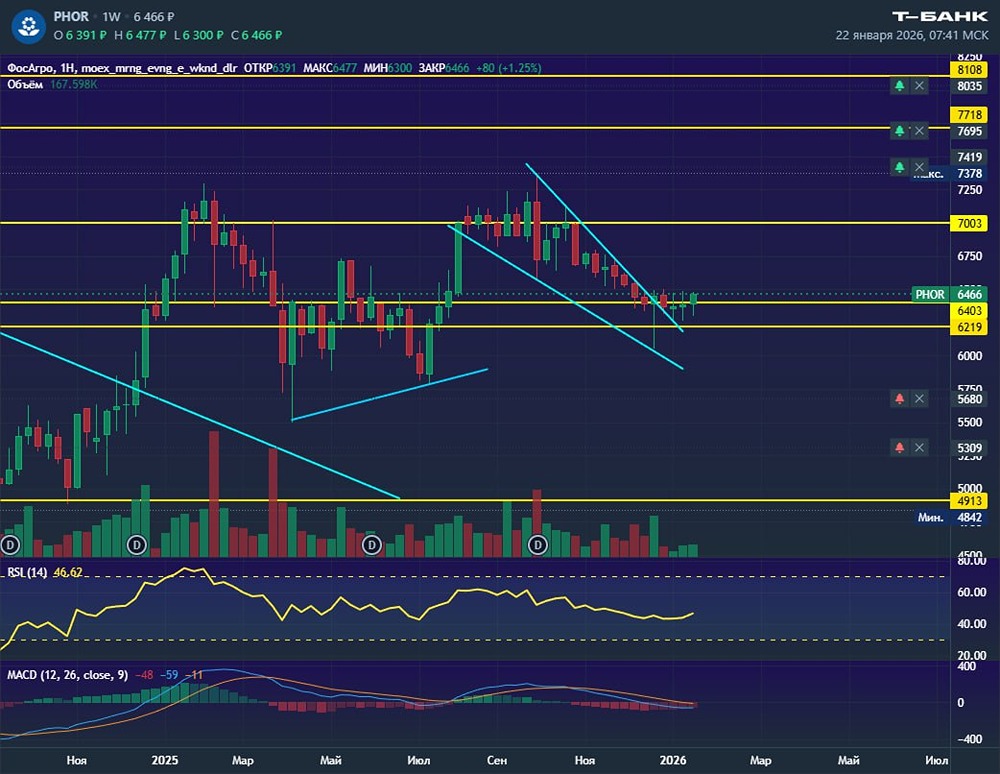Click the +80 (+1.25%) change value
Screen dimensions: 1000x774
[x=508, y=68]
